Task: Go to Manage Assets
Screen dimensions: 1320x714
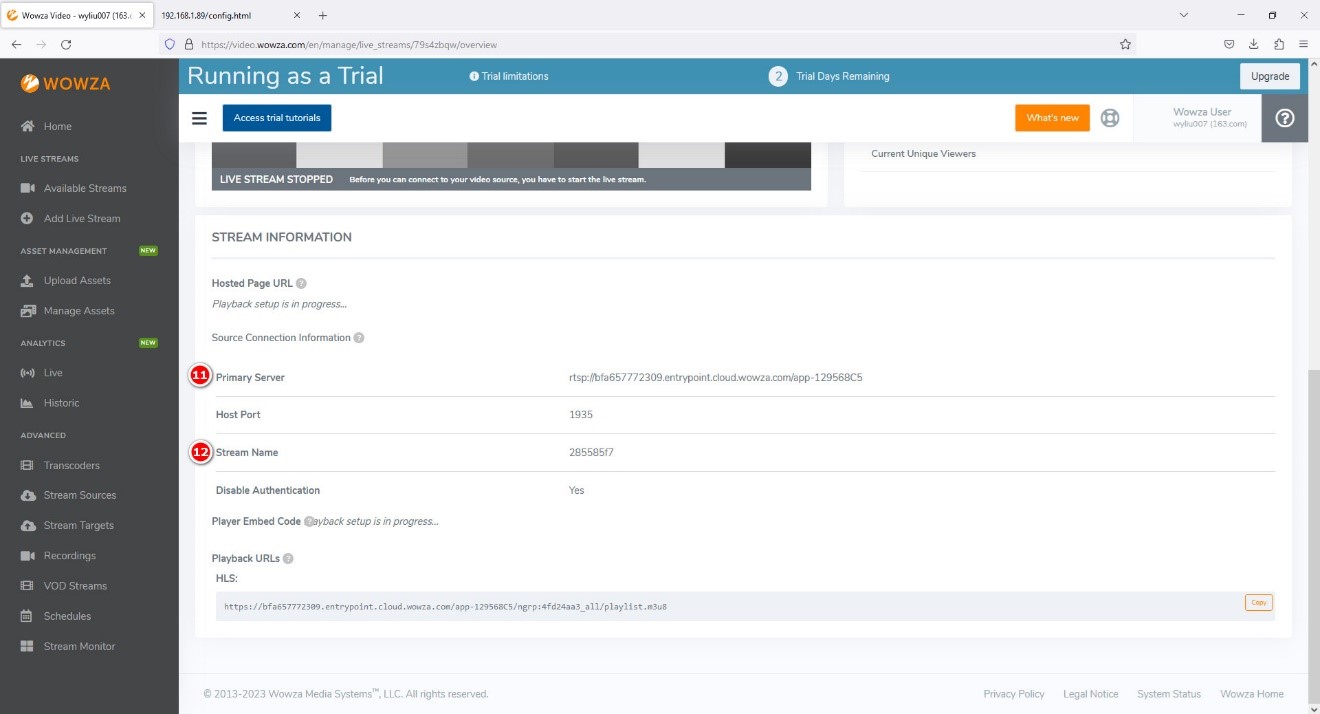Action: click(79, 311)
